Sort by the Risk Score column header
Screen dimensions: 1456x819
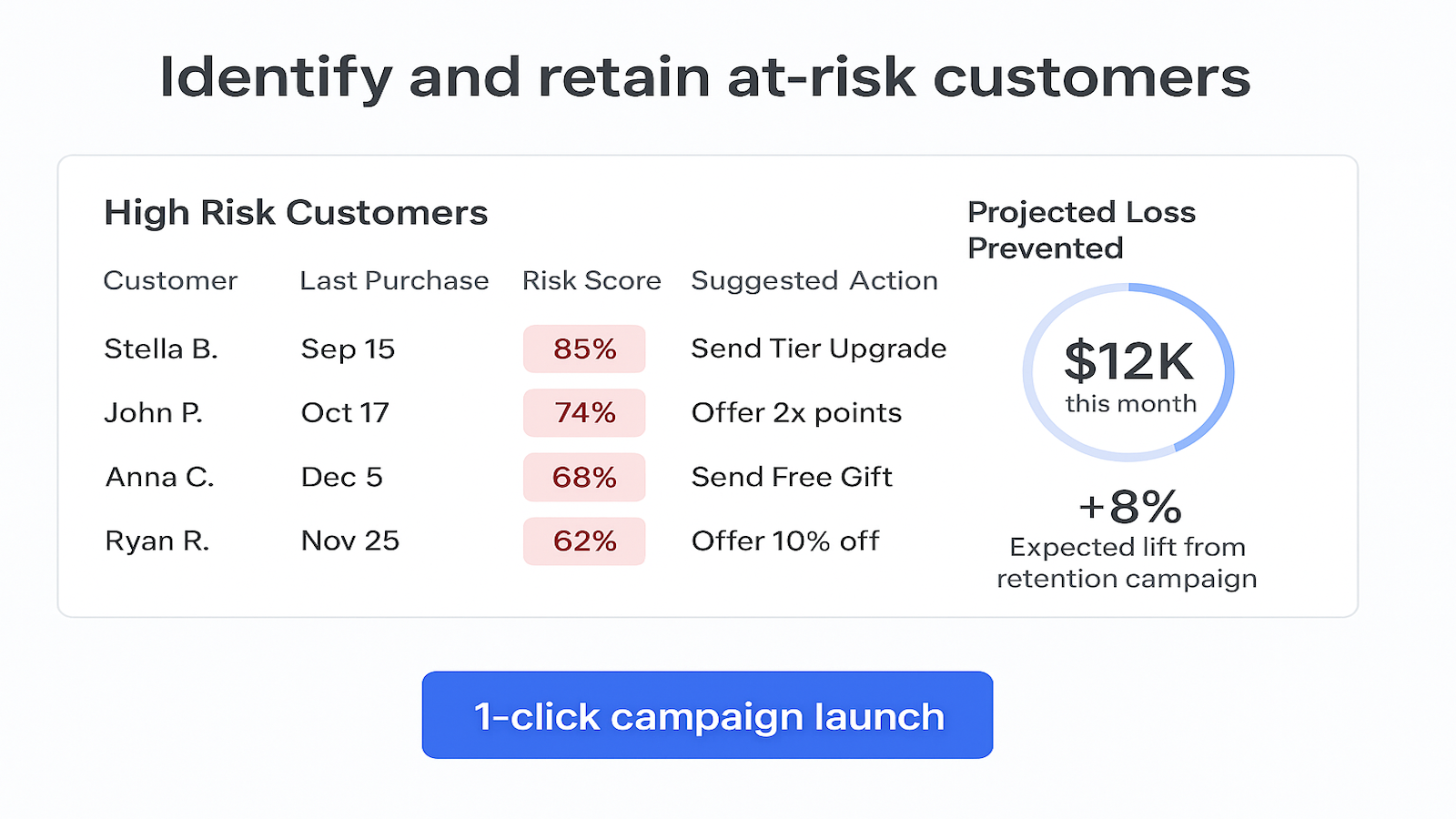[591, 281]
